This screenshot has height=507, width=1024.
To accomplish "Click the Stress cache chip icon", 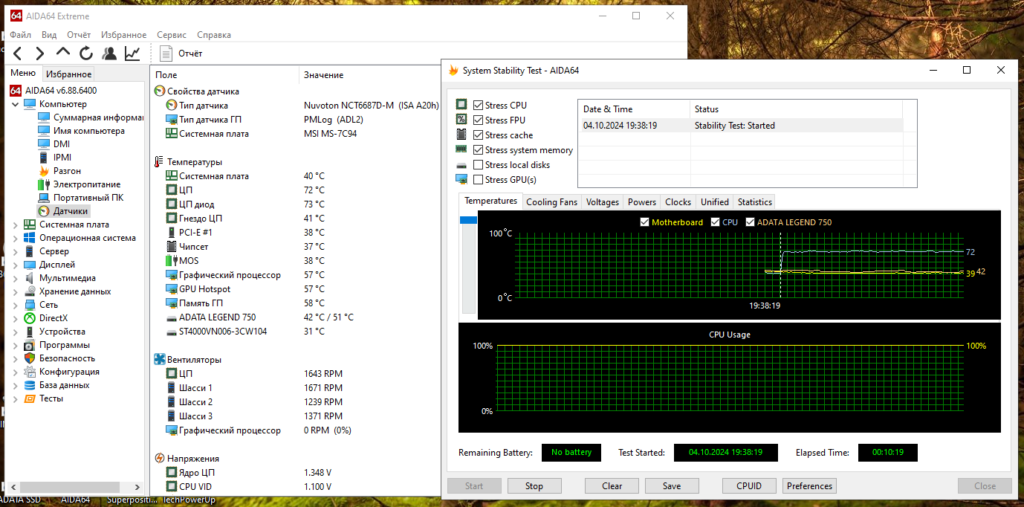I will [462, 135].
